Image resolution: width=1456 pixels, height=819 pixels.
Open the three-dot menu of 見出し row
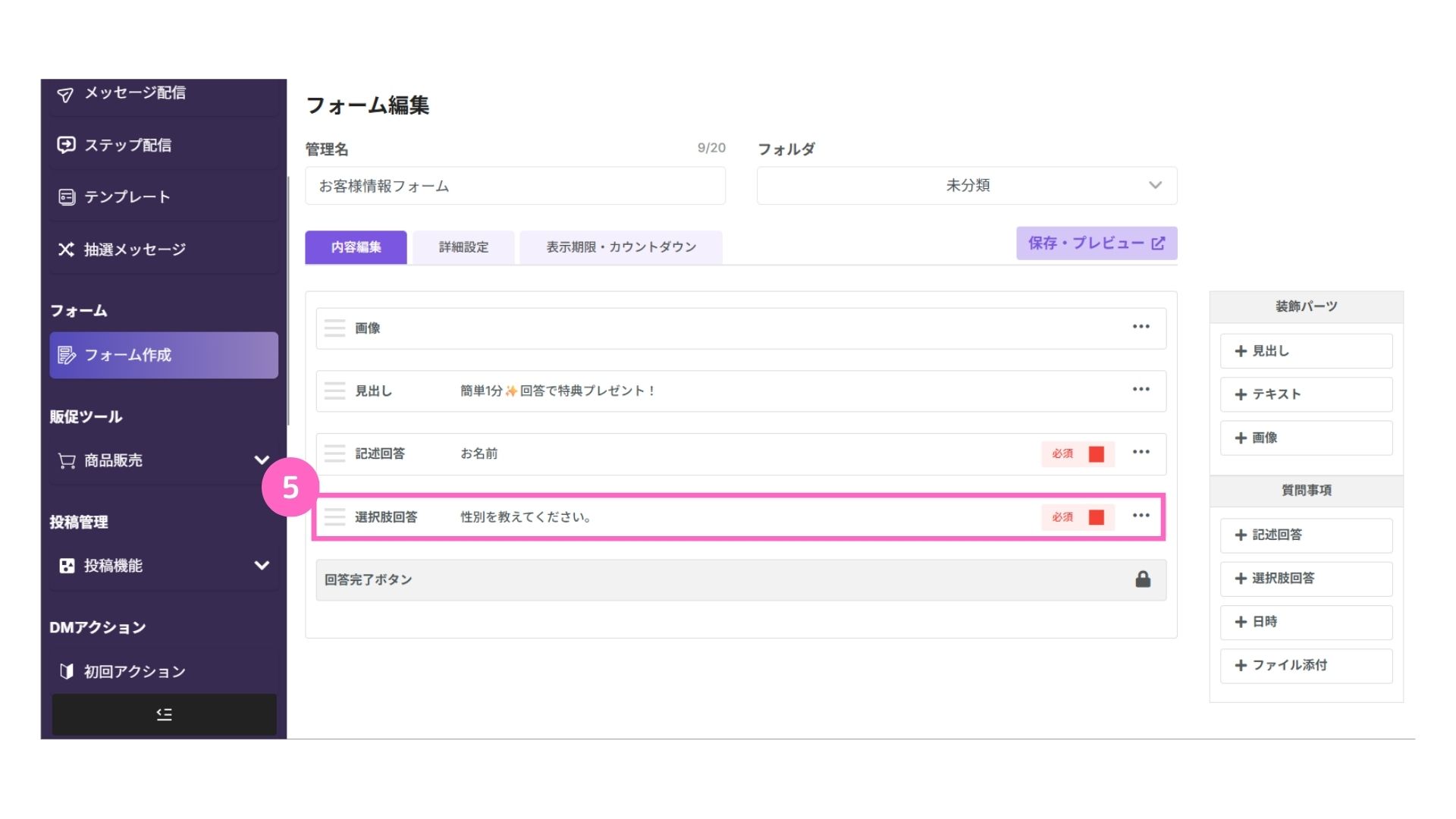tap(1141, 390)
